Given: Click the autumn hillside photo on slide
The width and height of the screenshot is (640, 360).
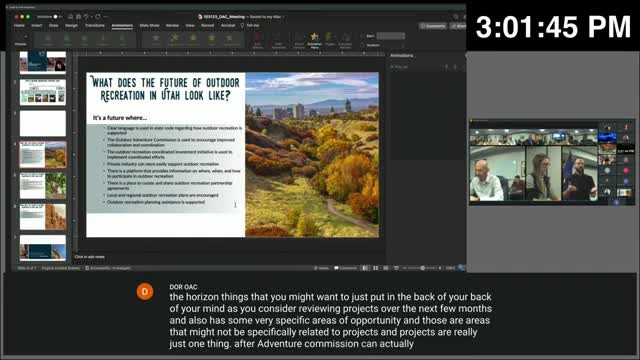Looking at the screenshot, I should click(312, 155).
